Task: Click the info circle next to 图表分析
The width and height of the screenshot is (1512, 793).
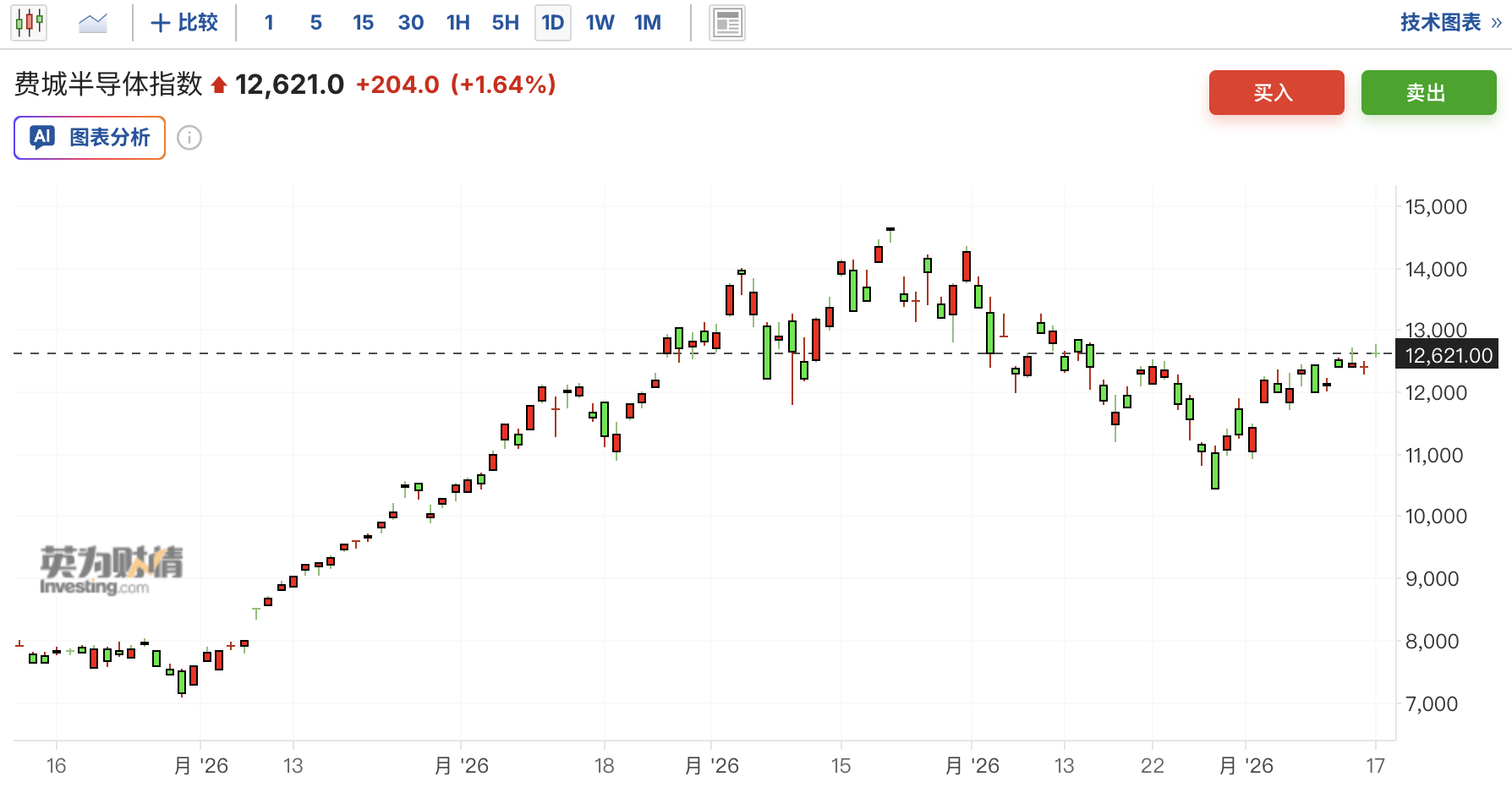Action: point(189,138)
